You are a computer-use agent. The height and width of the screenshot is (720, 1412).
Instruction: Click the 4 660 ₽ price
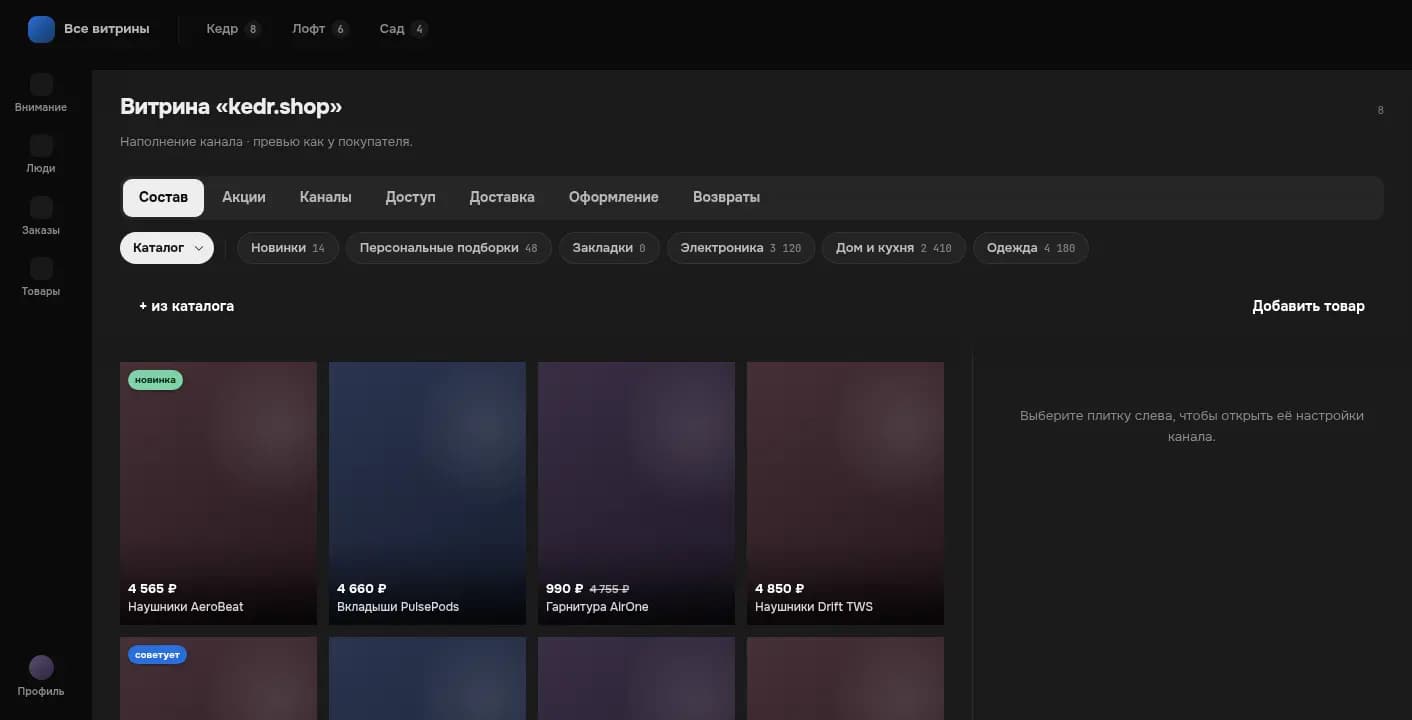tap(362, 589)
